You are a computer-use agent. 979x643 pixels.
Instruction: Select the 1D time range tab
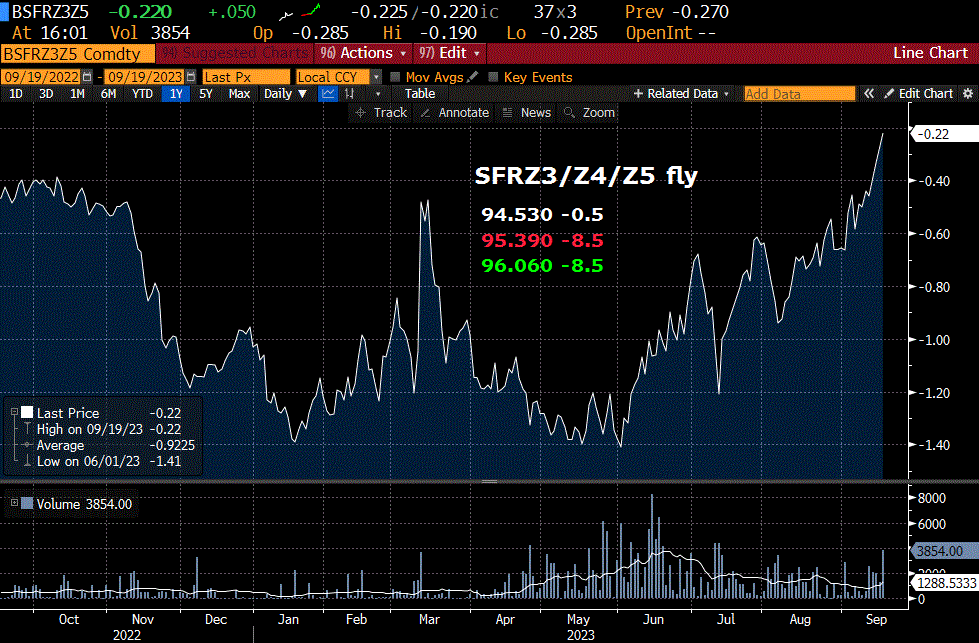pos(16,94)
